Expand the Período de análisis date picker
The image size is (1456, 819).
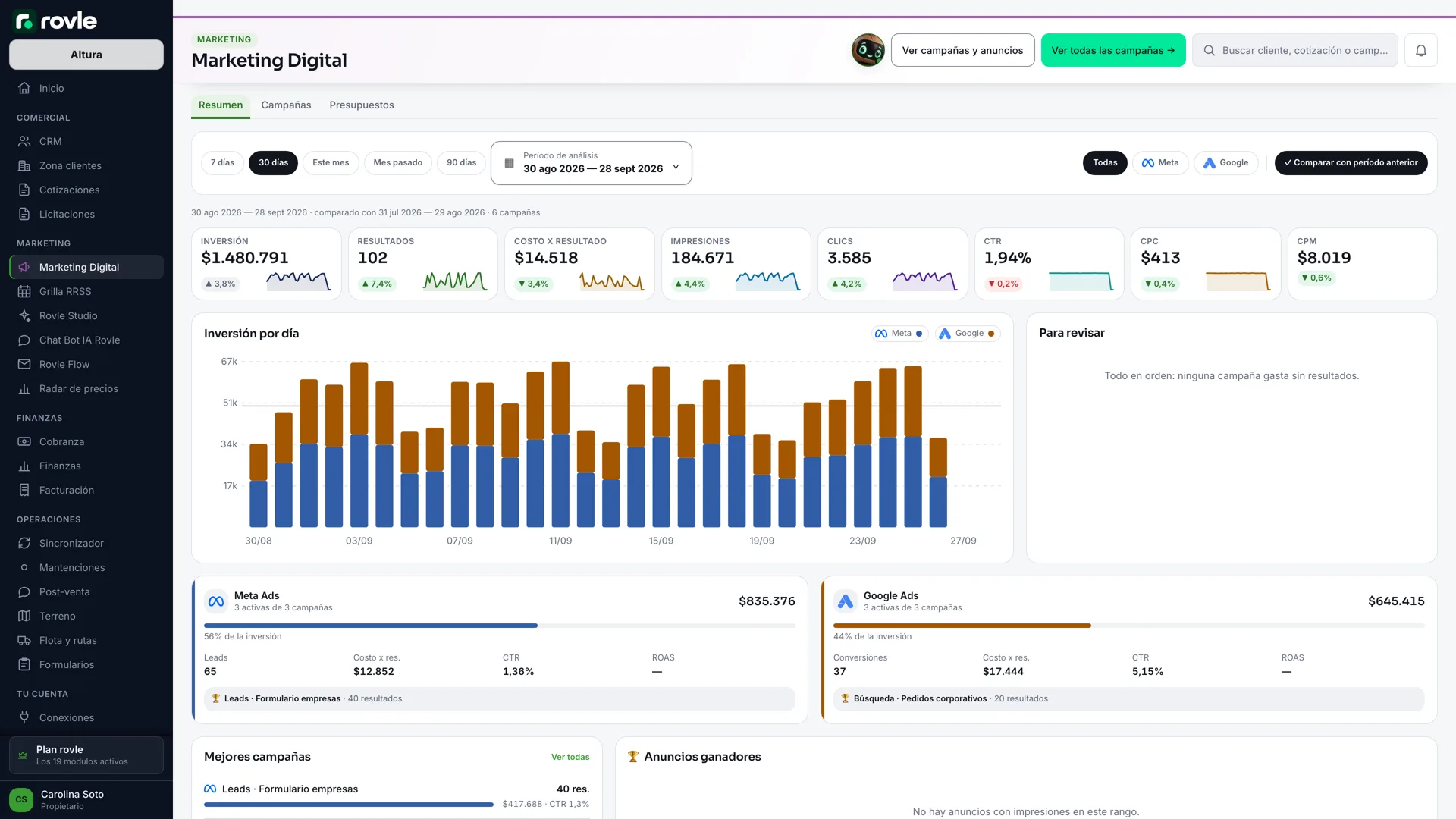[x=591, y=163]
